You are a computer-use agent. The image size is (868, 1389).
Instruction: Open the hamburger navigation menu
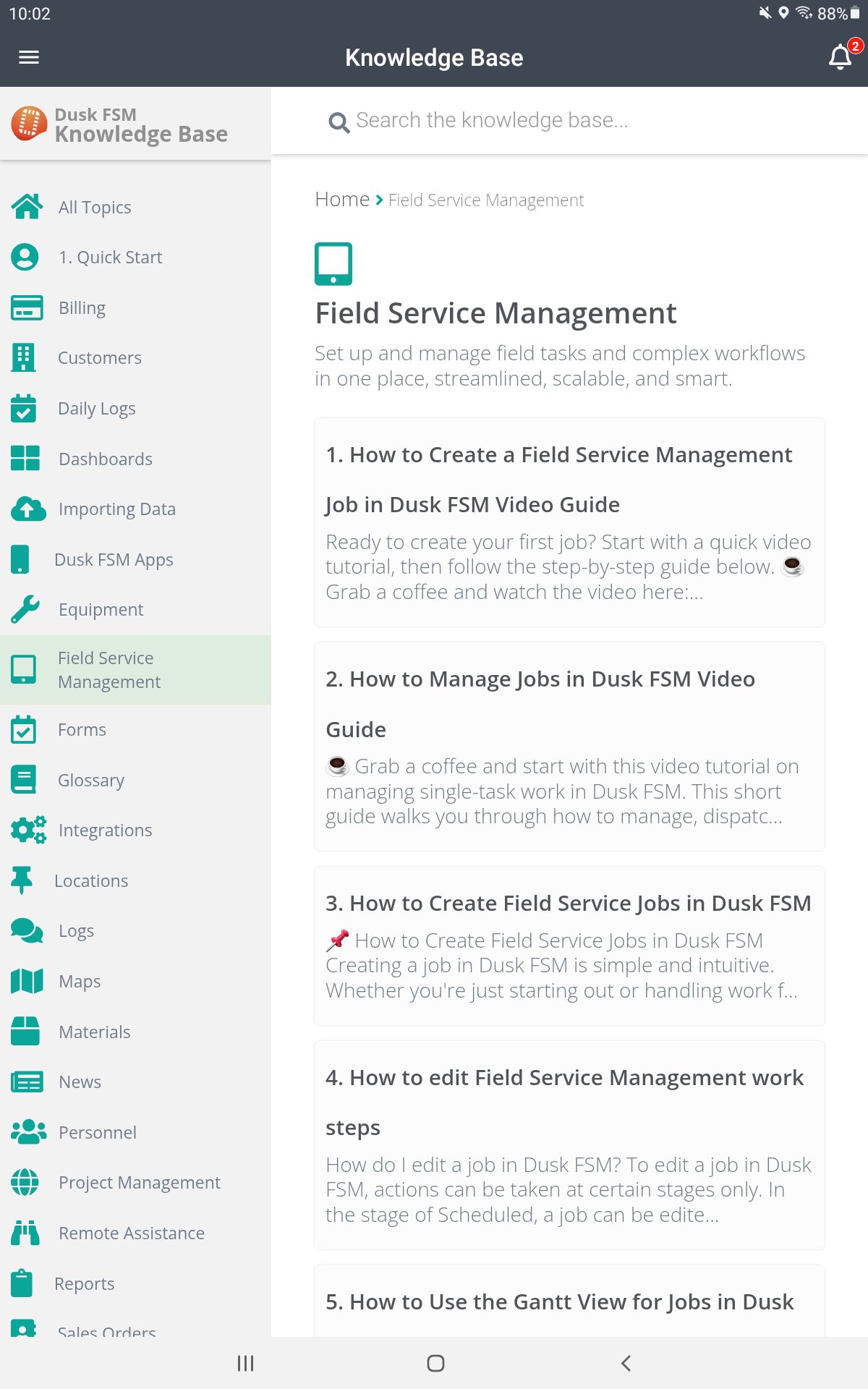[x=29, y=57]
